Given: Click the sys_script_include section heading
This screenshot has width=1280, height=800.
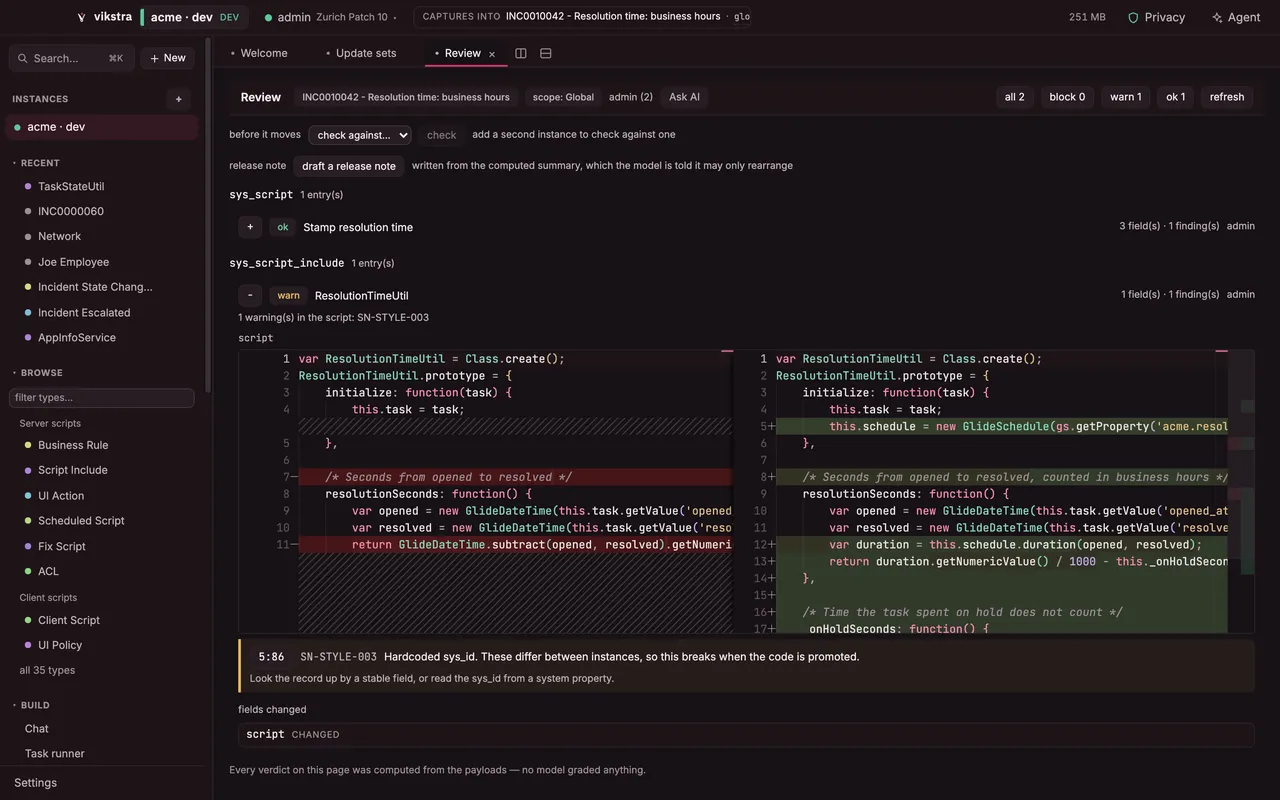Looking at the screenshot, I should [287, 263].
